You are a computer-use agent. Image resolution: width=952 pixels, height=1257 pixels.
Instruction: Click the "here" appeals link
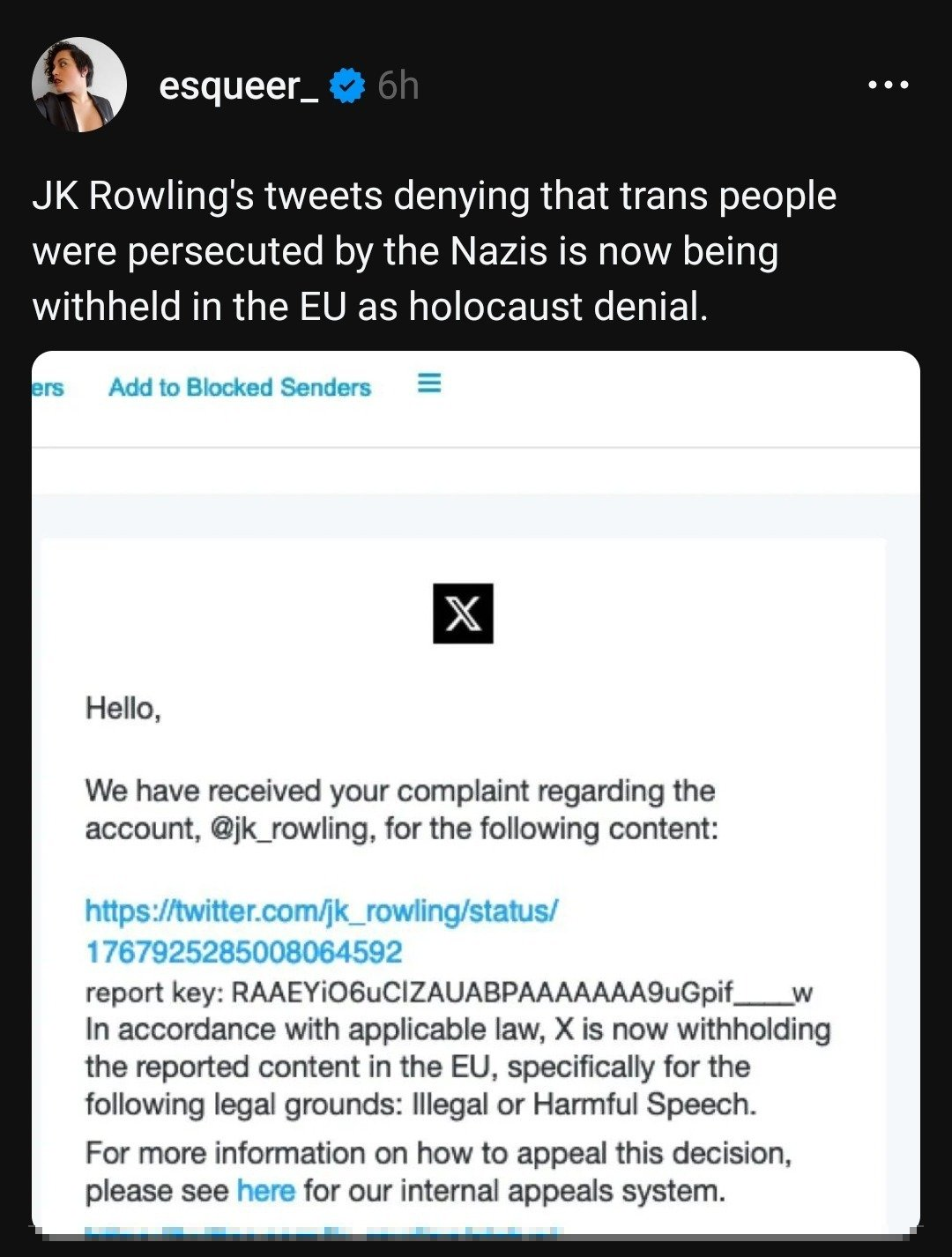pyautogui.click(x=265, y=1191)
